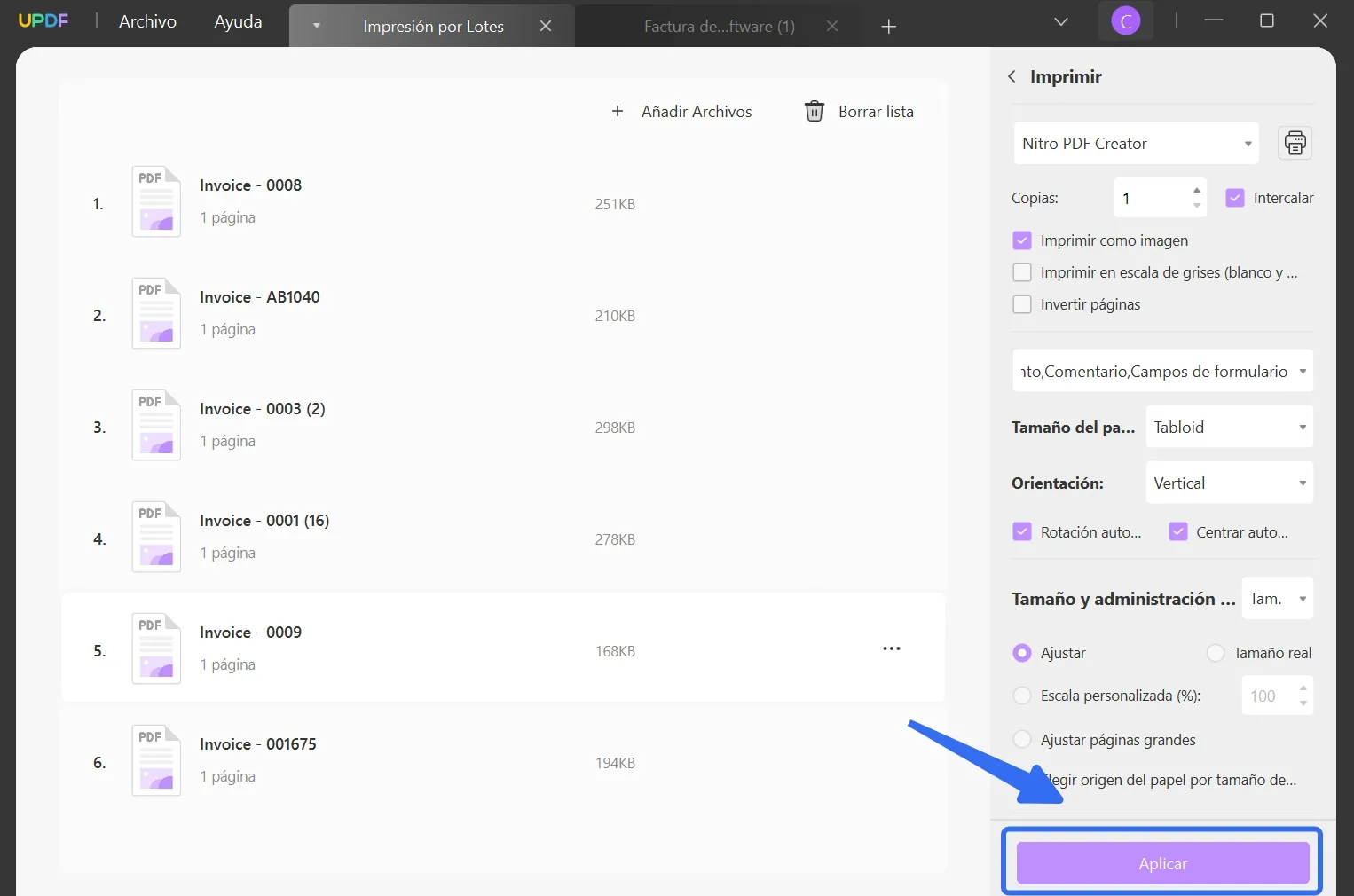
Task: Decrease the custom scale percentage
Action: click(1303, 703)
